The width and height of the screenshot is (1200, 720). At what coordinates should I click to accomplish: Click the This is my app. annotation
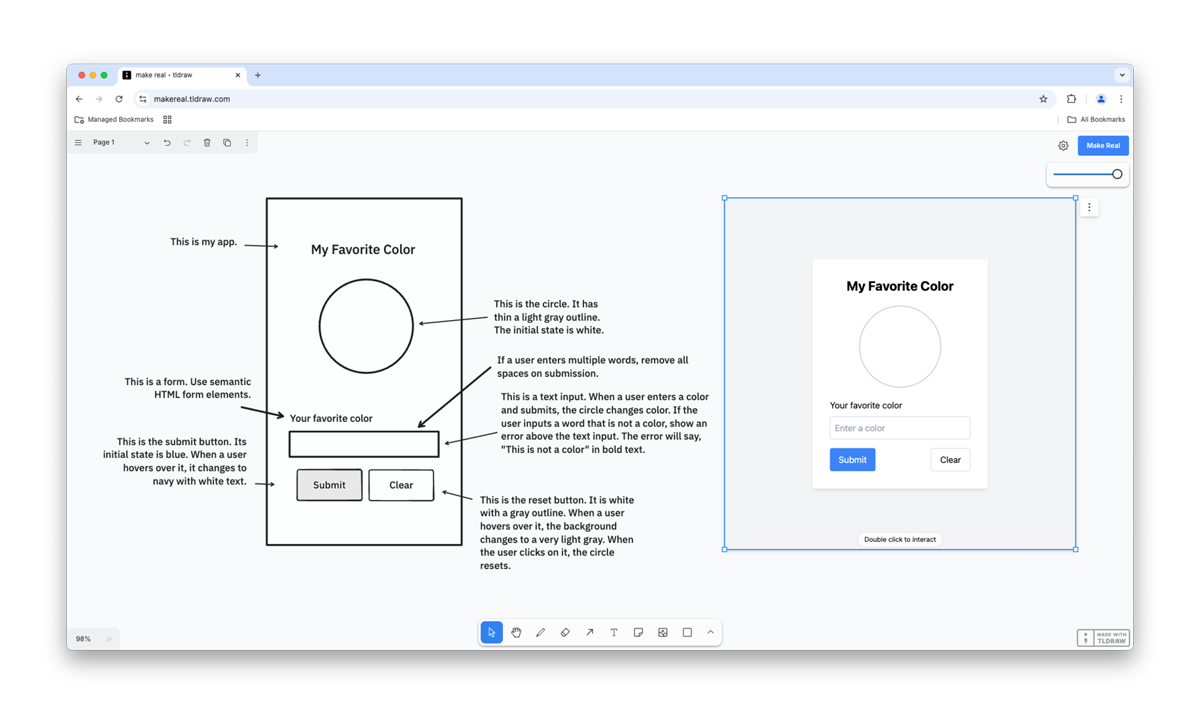point(204,242)
